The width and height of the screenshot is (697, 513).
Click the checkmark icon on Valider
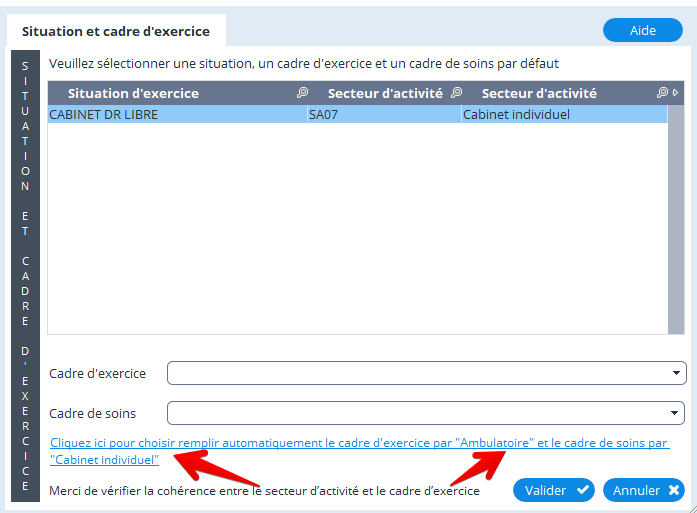582,490
